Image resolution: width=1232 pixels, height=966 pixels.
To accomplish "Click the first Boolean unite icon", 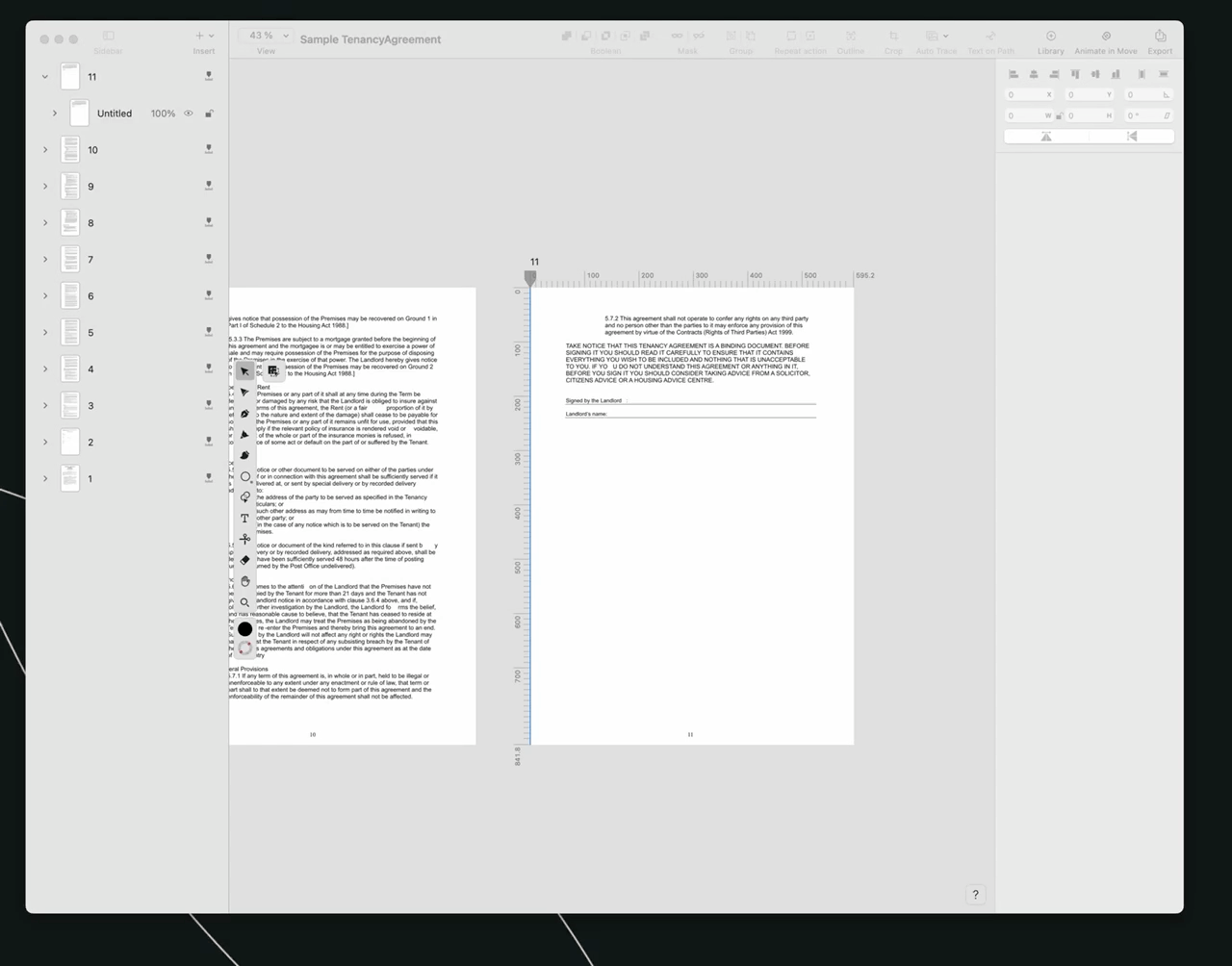I will pyautogui.click(x=567, y=36).
